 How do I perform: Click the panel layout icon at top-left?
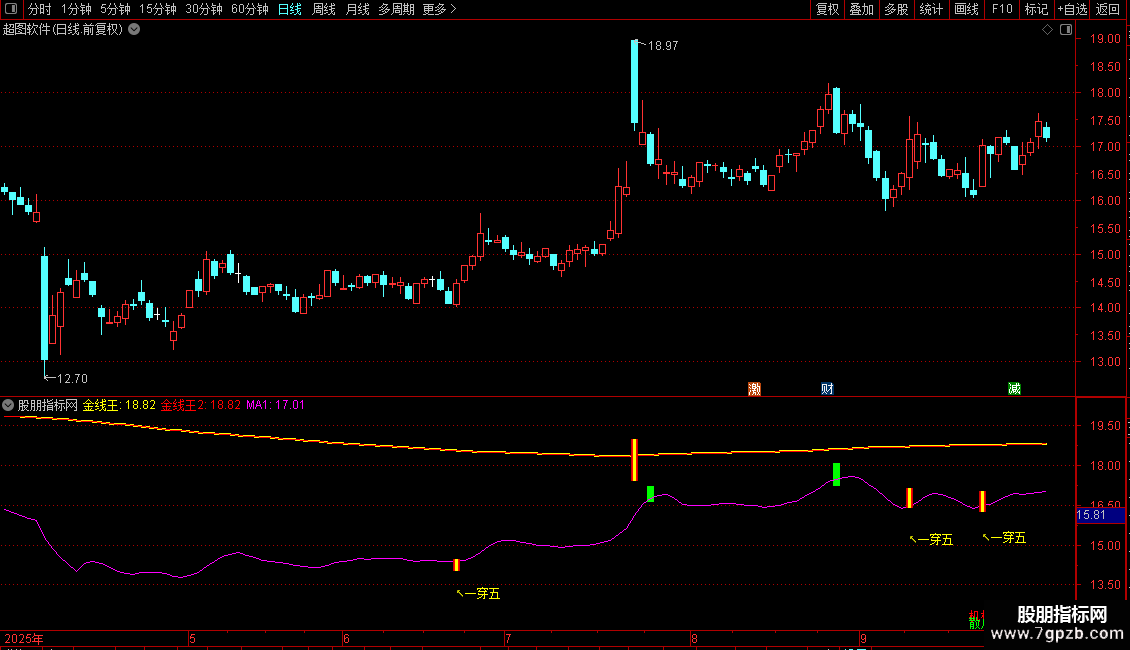[11, 9]
